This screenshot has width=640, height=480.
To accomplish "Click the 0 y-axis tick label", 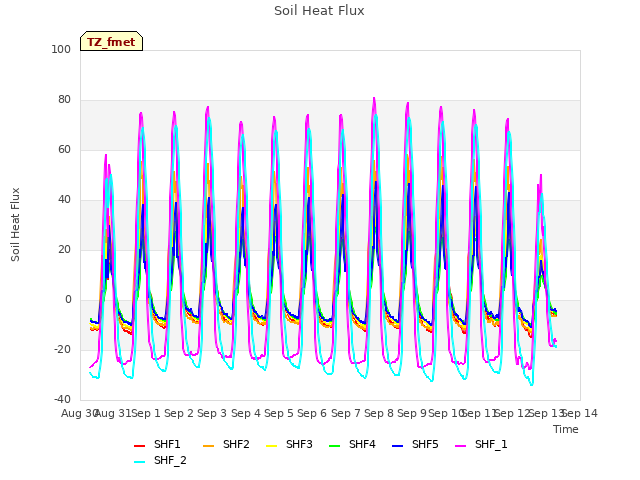I will click(68, 300).
